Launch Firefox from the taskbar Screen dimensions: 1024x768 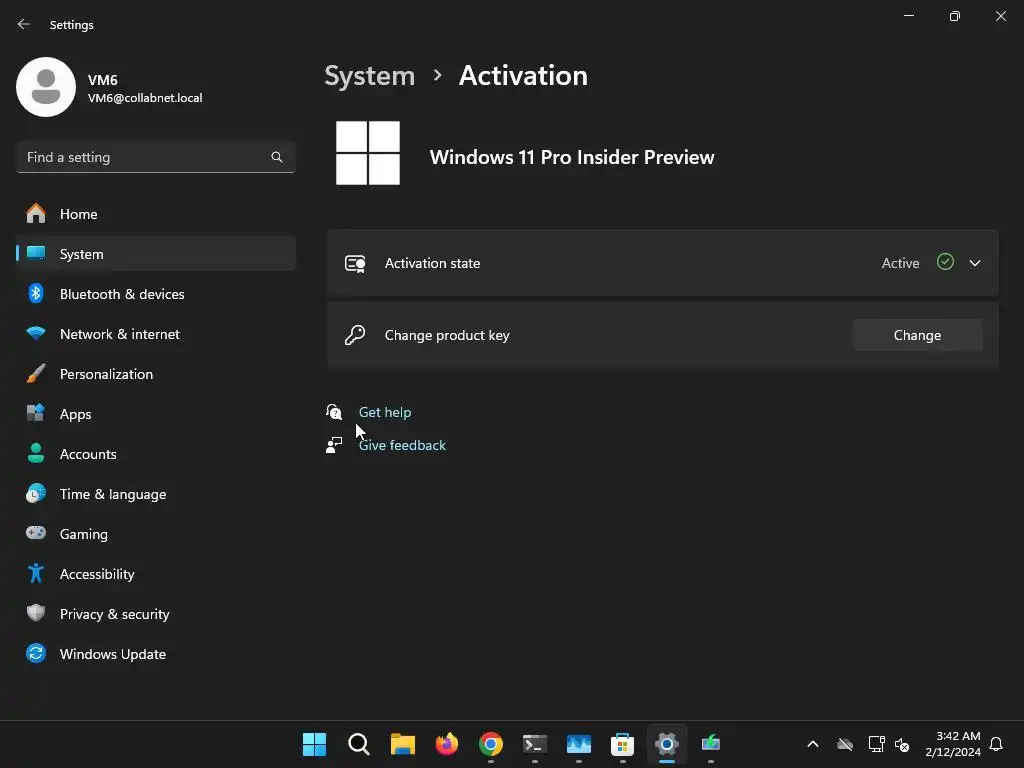447,744
